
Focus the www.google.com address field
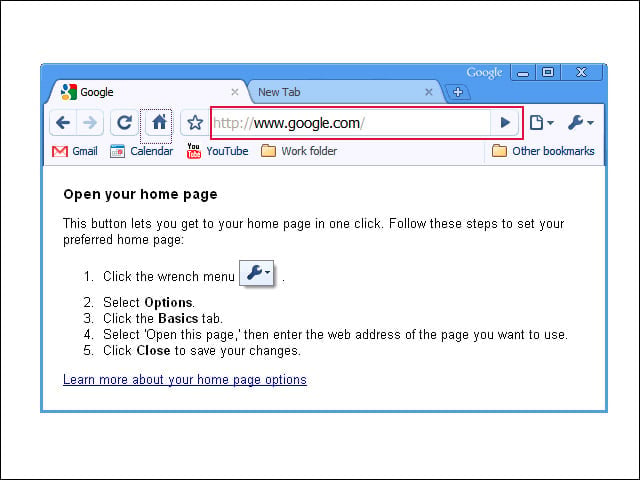tap(351, 123)
